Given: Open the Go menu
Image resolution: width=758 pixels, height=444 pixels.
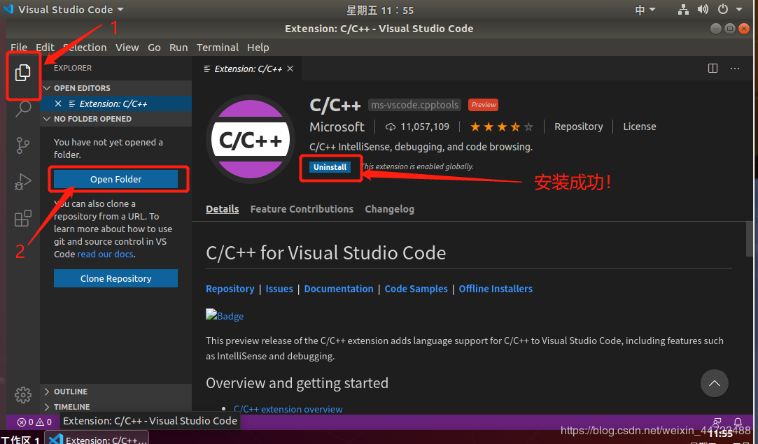Looking at the screenshot, I should (154, 47).
